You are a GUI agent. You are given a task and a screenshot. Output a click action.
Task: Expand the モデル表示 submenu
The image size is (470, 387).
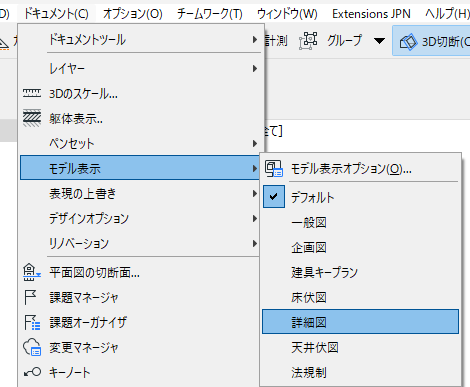140,167
